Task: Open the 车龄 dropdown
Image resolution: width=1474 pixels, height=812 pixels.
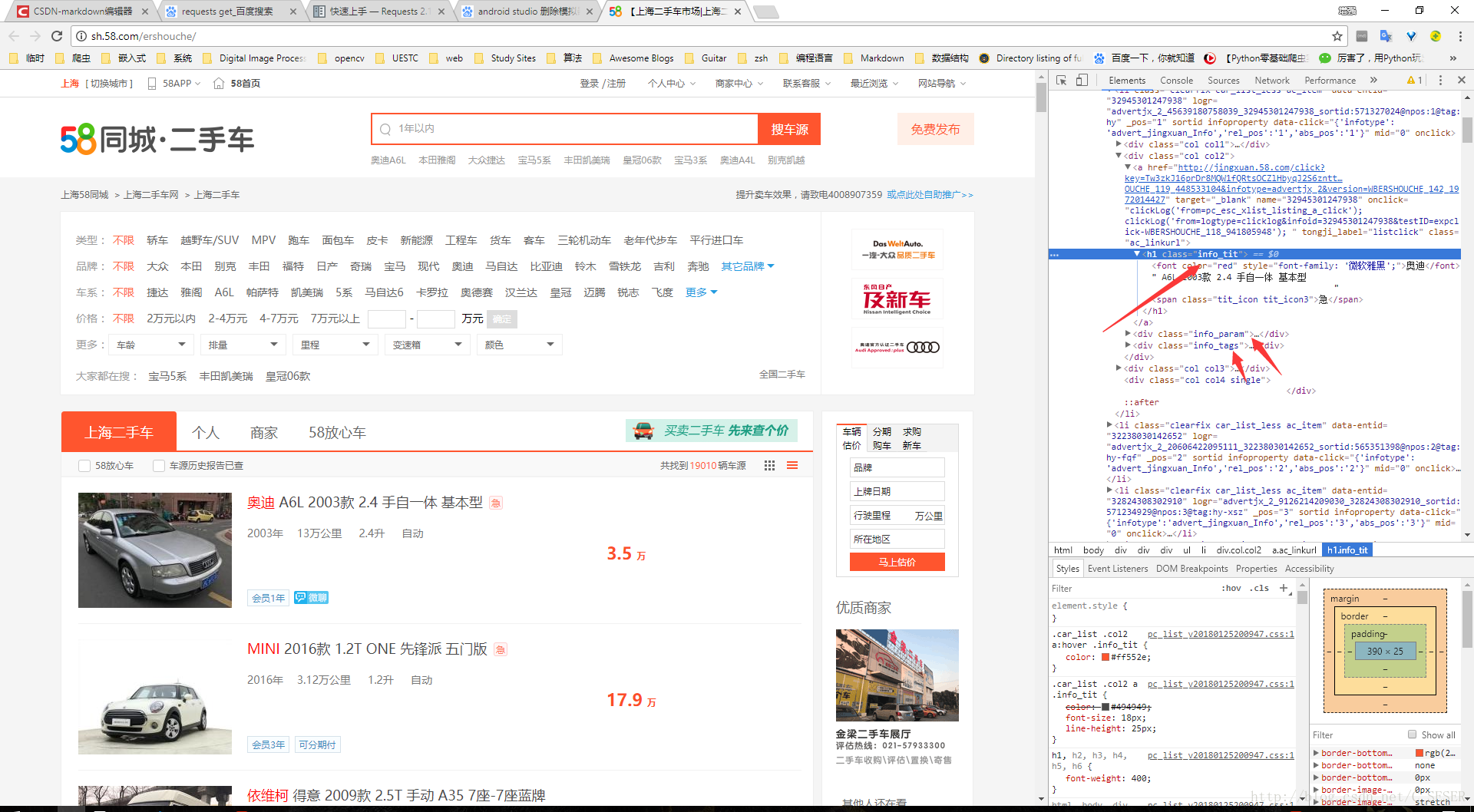Action: click(151, 345)
